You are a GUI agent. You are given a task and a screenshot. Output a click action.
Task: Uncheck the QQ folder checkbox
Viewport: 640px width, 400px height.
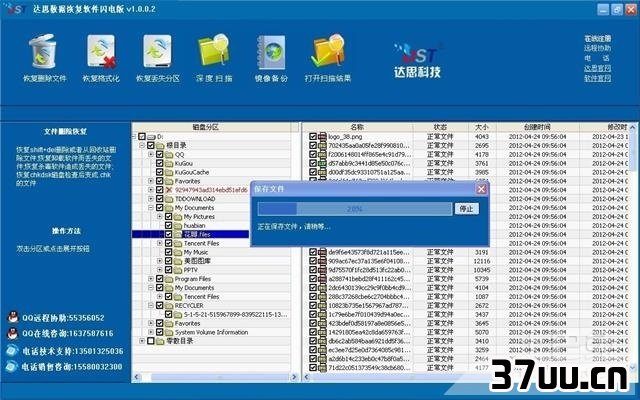click(160, 154)
